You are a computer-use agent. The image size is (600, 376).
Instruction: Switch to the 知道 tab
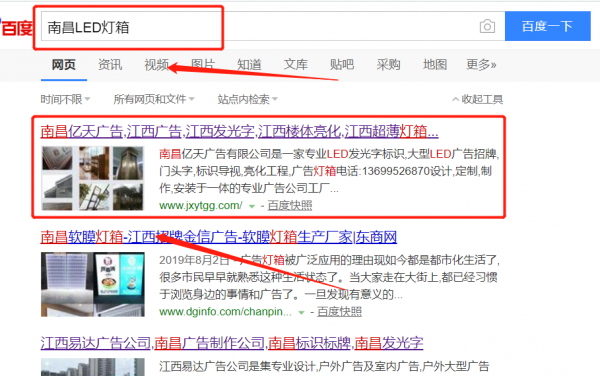(x=249, y=65)
